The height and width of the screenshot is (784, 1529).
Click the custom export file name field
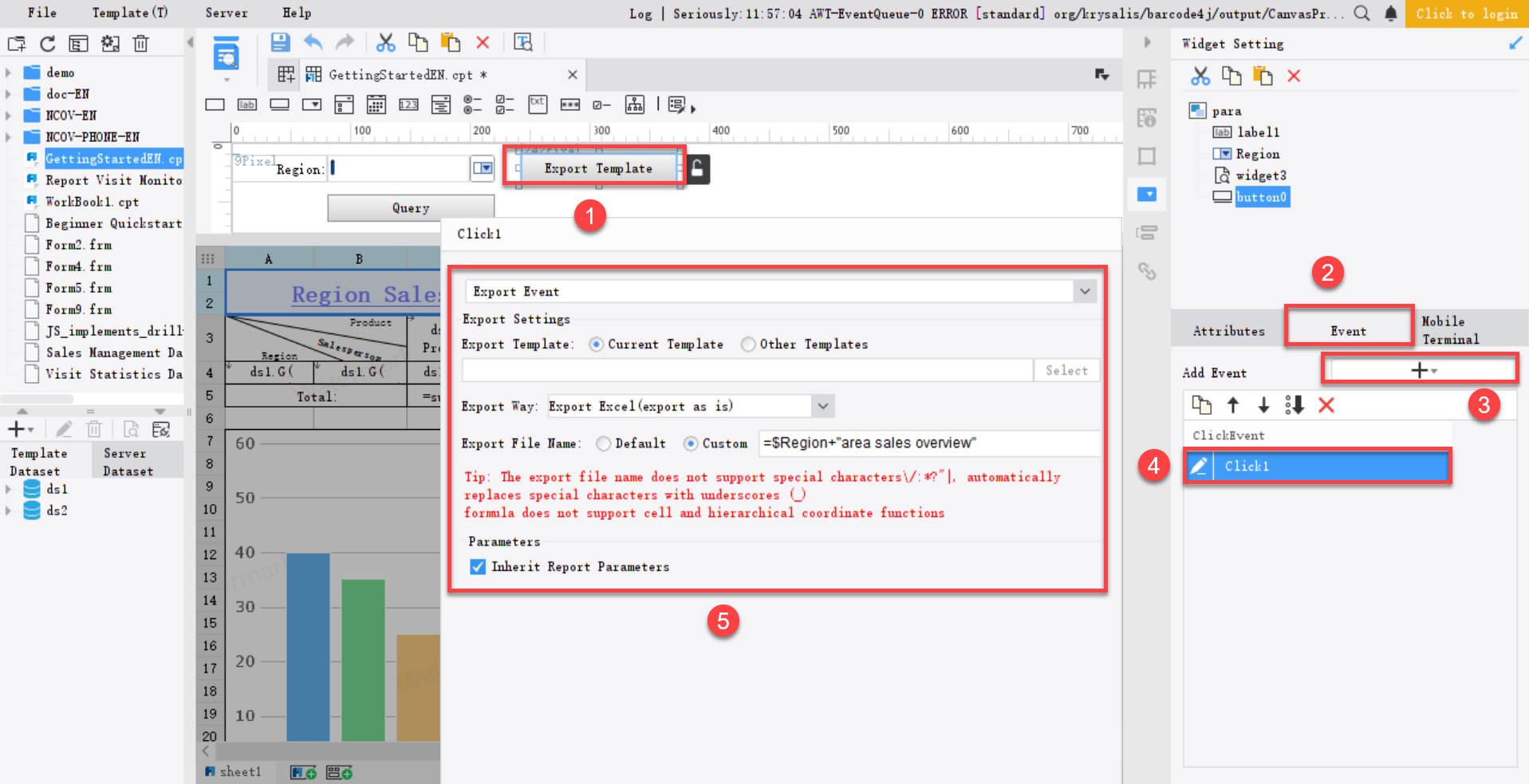click(929, 443)
